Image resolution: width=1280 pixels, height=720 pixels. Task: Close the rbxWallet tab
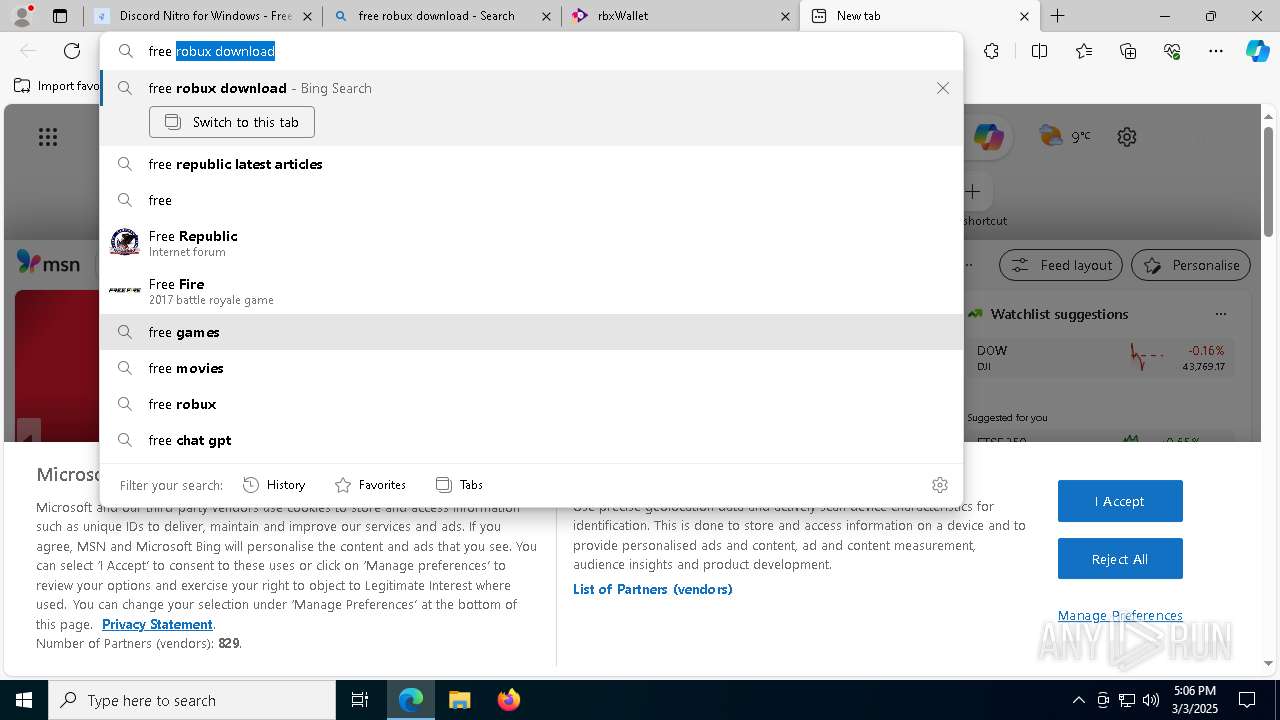786,16
